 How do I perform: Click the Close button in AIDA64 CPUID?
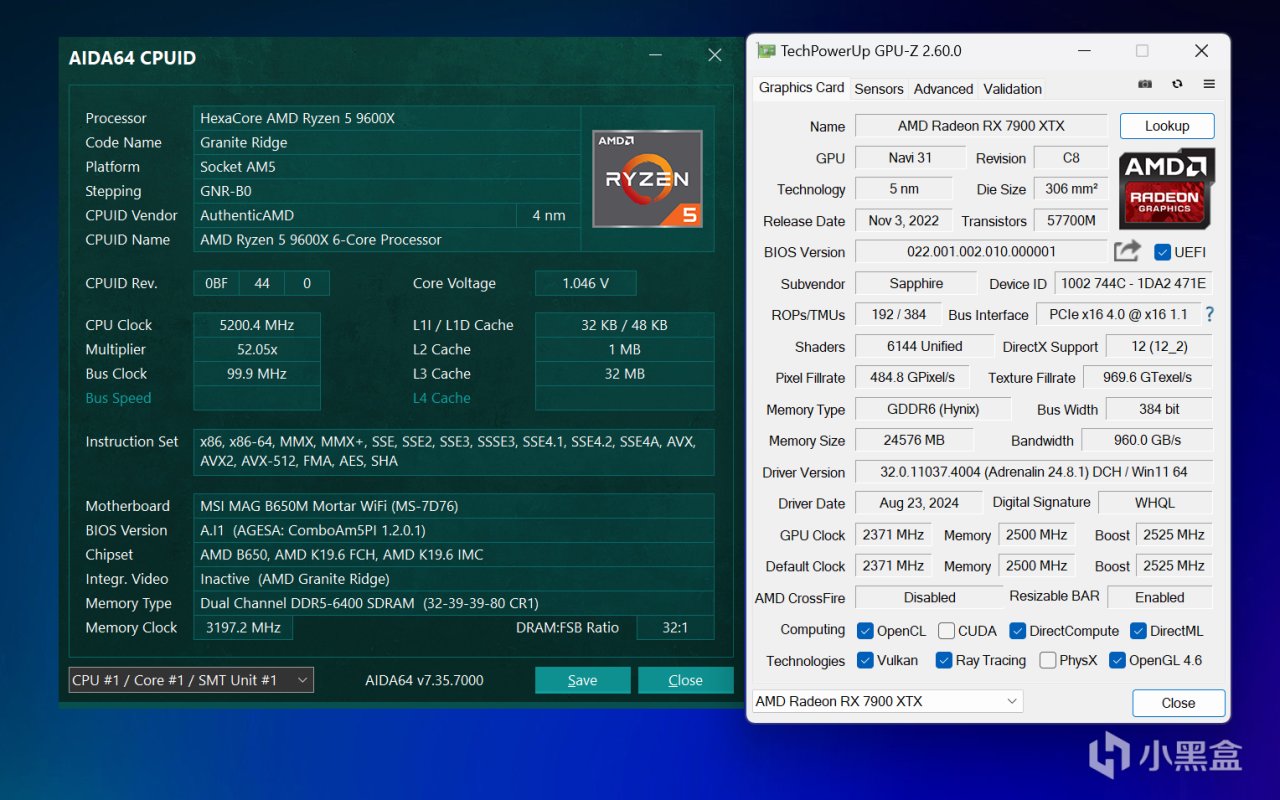click(685, 680)
